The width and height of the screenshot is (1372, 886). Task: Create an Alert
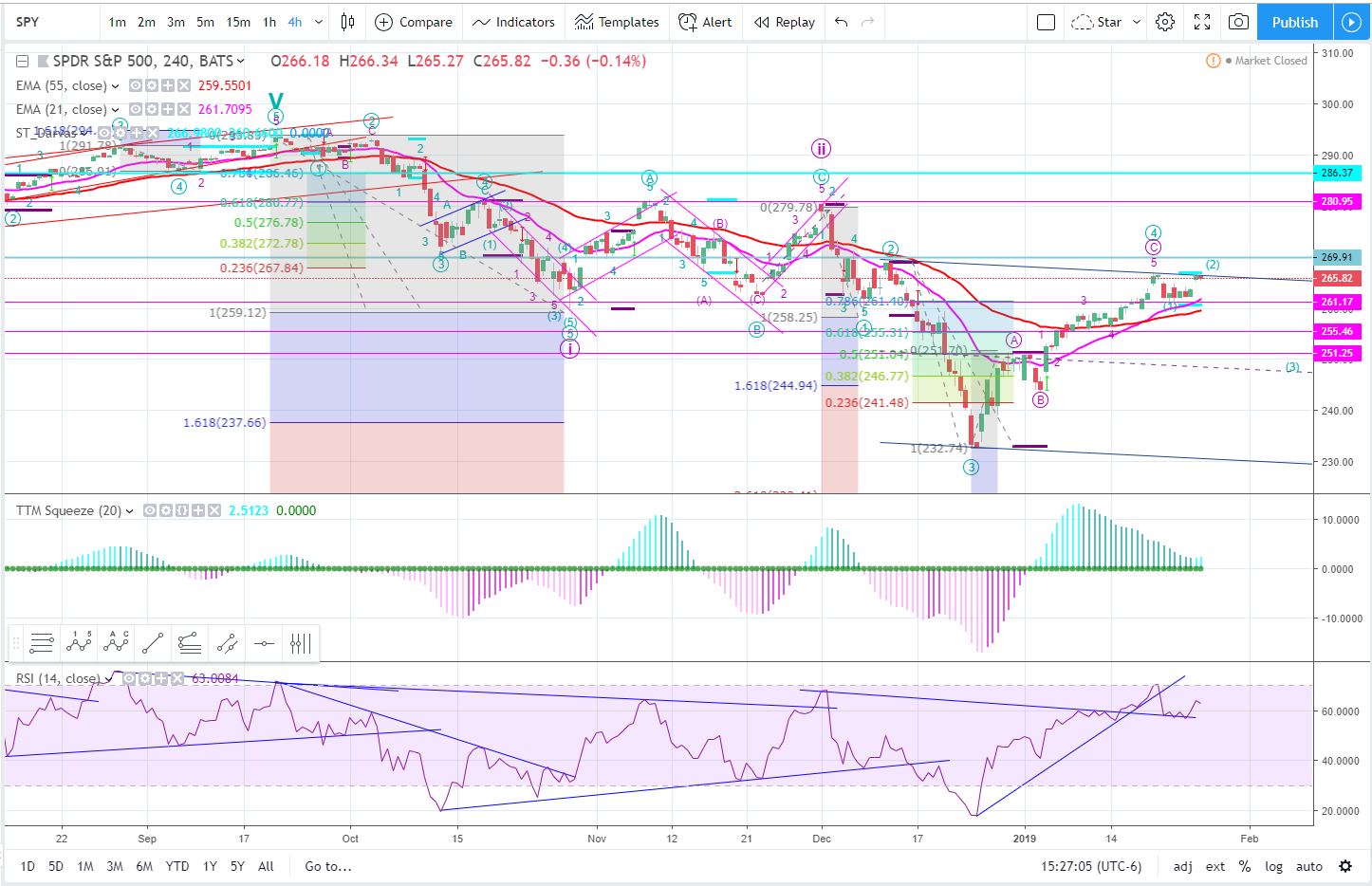point(705,22)
